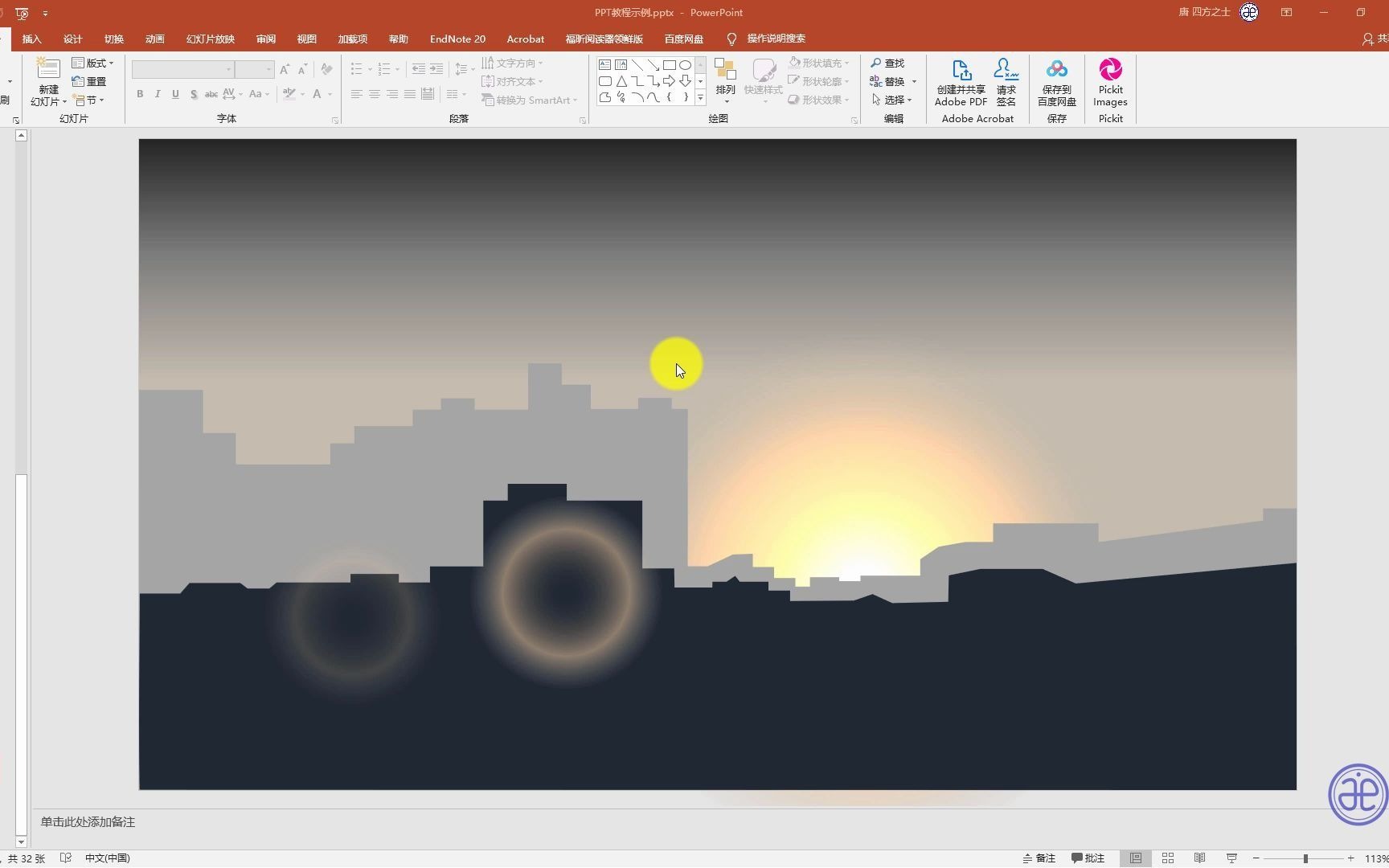Open the font name combo box

(182, 70)
